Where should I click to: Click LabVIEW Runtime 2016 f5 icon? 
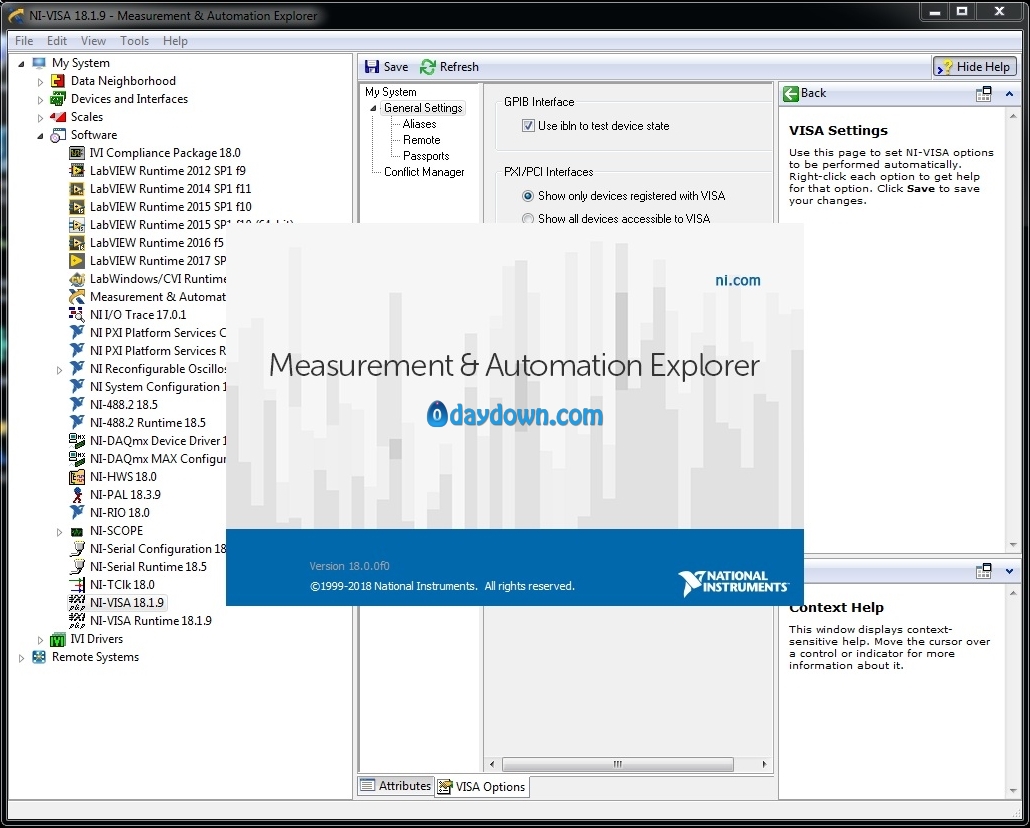pos(77,243)
